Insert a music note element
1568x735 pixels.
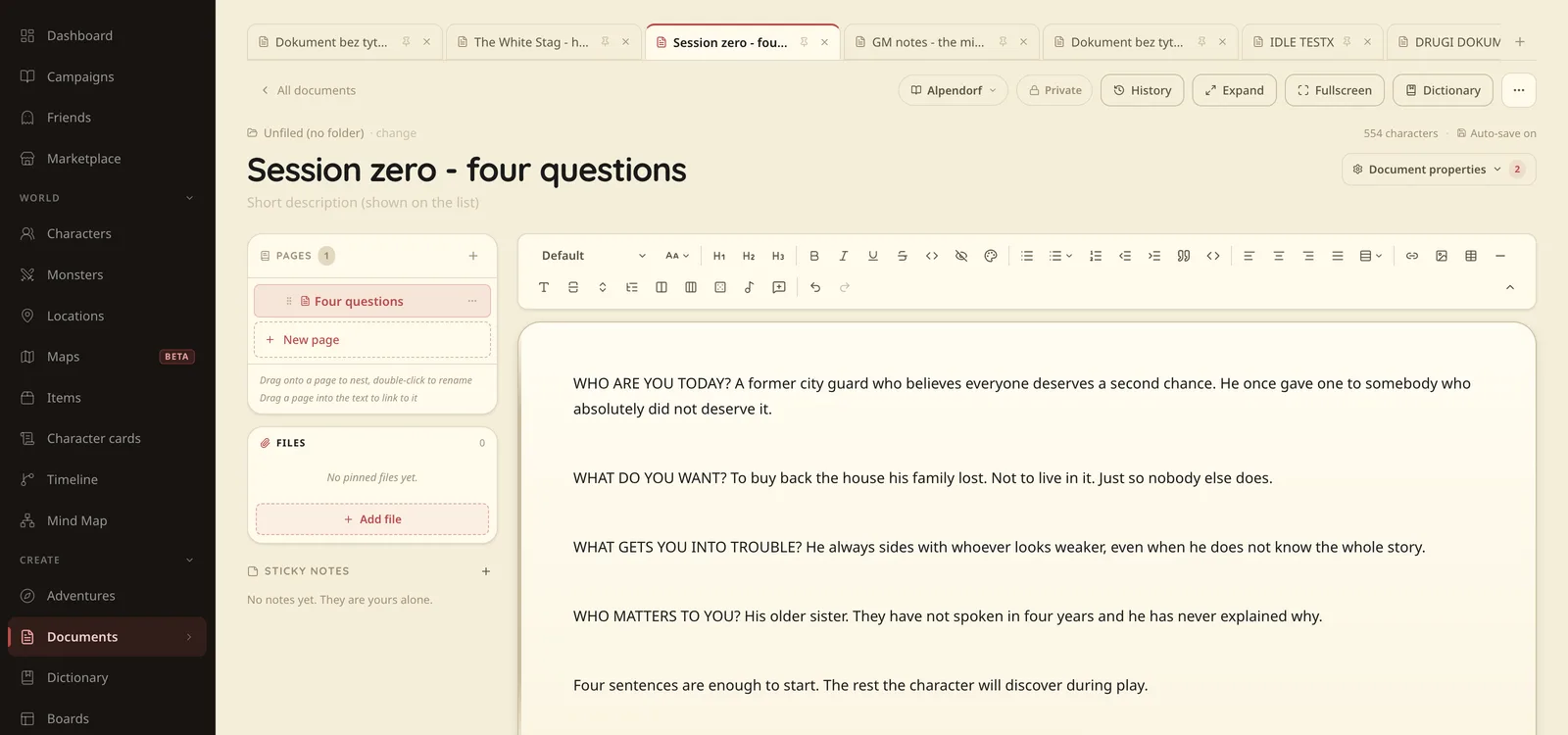(x=750, y=287)
